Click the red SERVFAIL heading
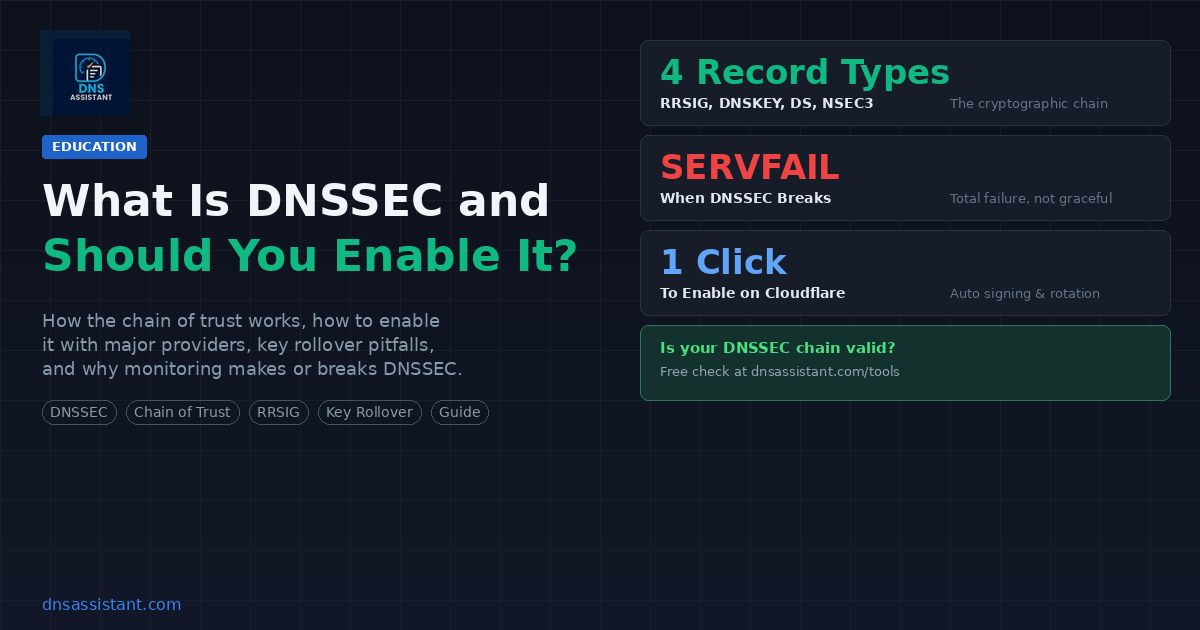 tap(750, 167)
